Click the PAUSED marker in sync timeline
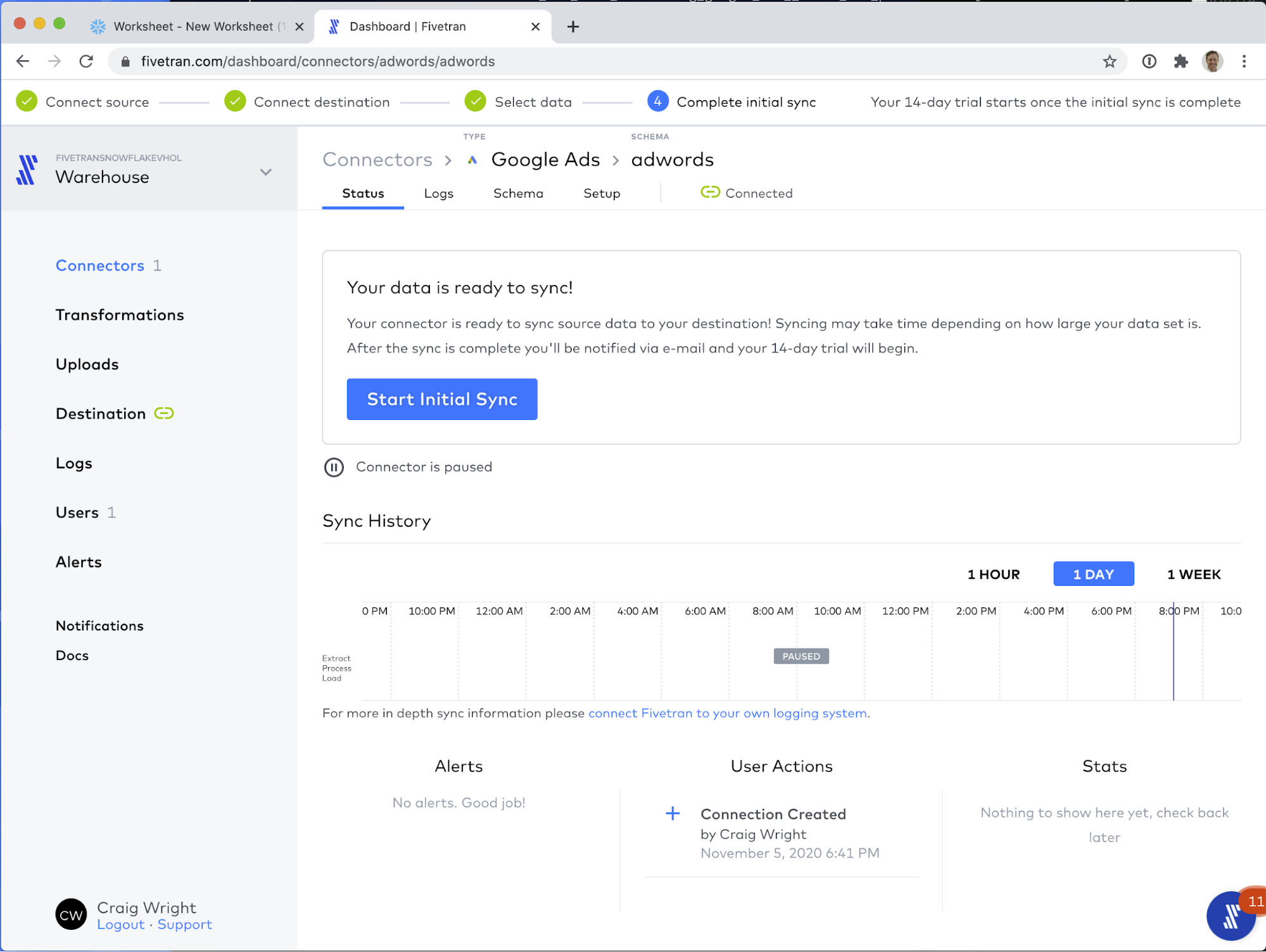1266x952 pixels. 801,656
